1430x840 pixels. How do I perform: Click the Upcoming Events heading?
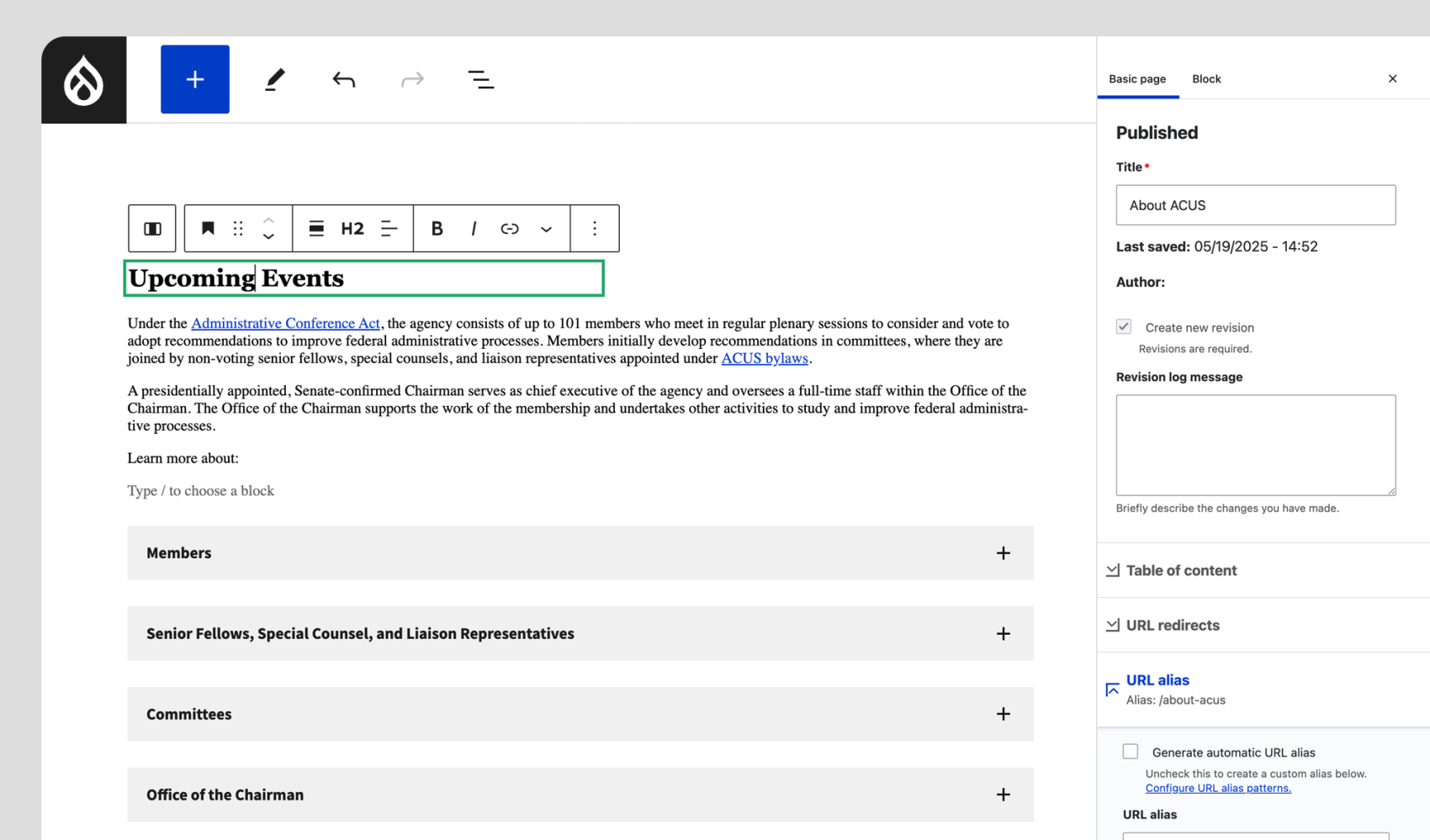coord(363,278)
